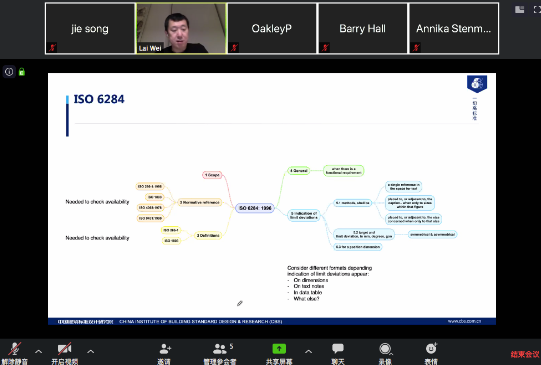Open the meeting information icon
541x365 pixels.
click(9, 72)
